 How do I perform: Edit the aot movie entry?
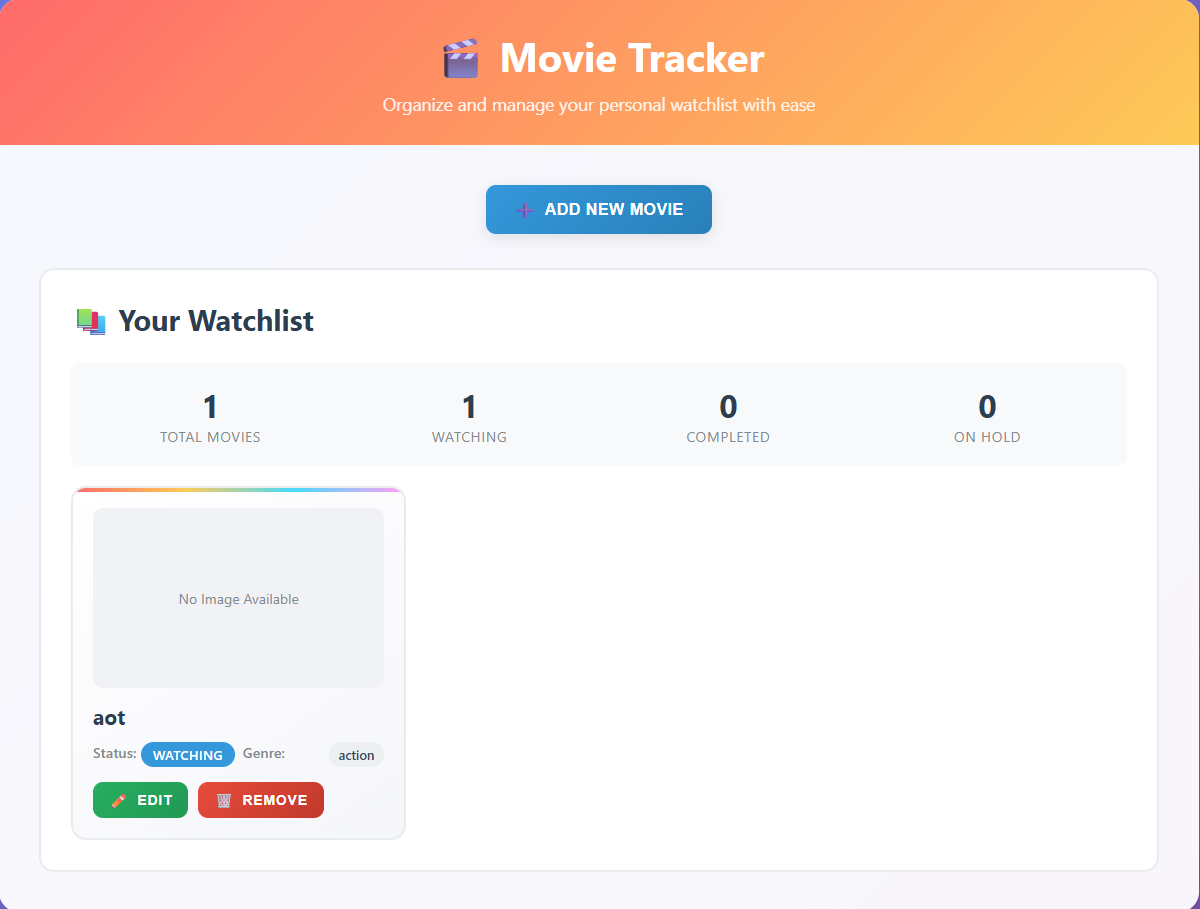(140, 800)
